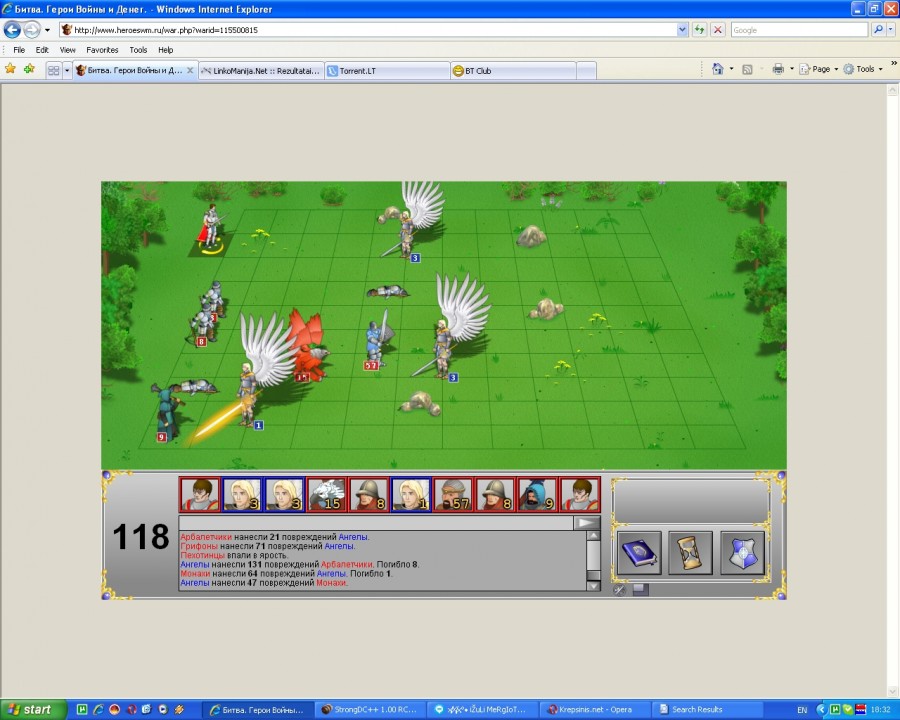Image resolution: width=900 pixels, height=720 pixels.
Task: Expand the Home button dropdown arrow
Action: (731, 69)
